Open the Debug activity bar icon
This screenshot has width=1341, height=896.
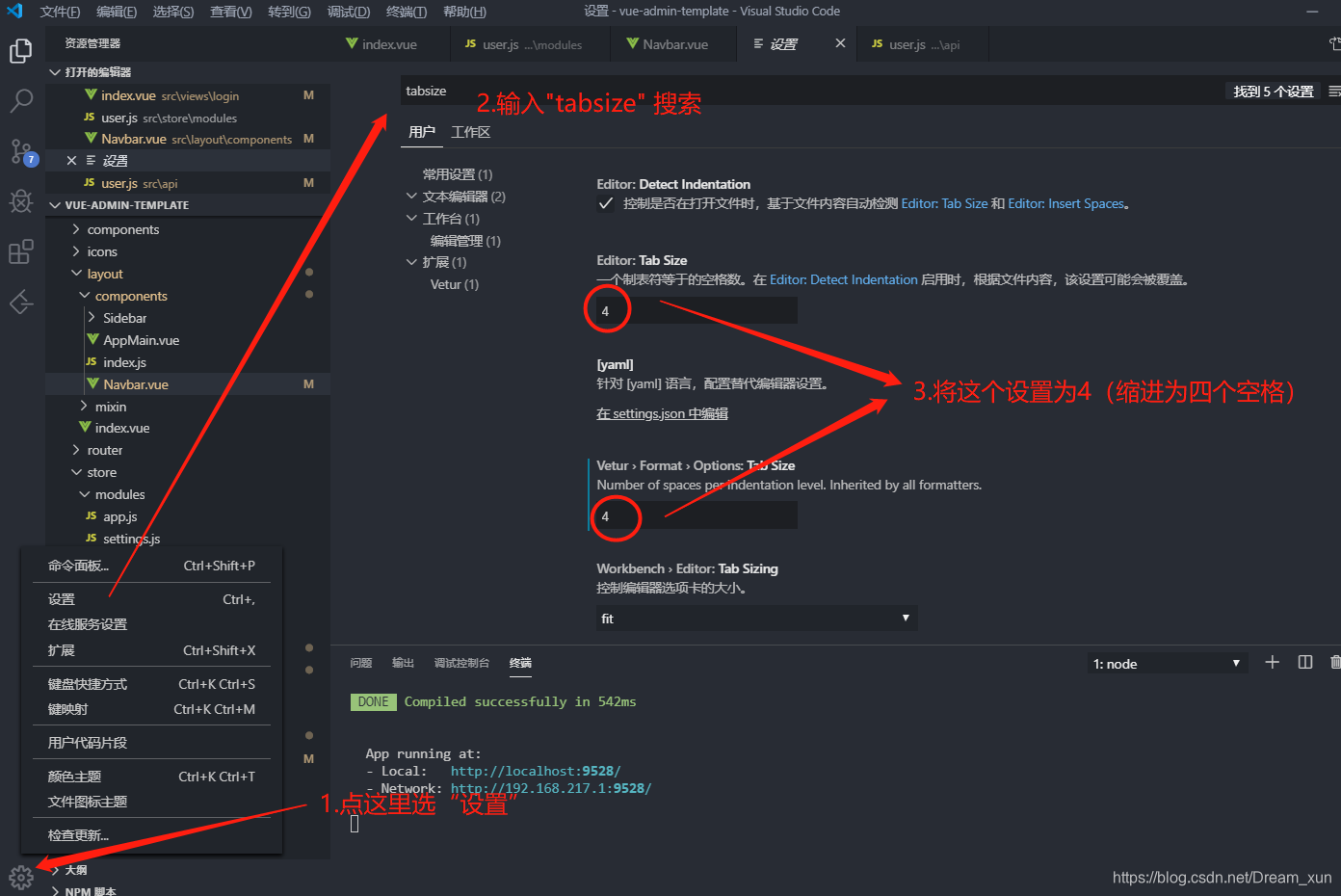[x=20, y=201]
